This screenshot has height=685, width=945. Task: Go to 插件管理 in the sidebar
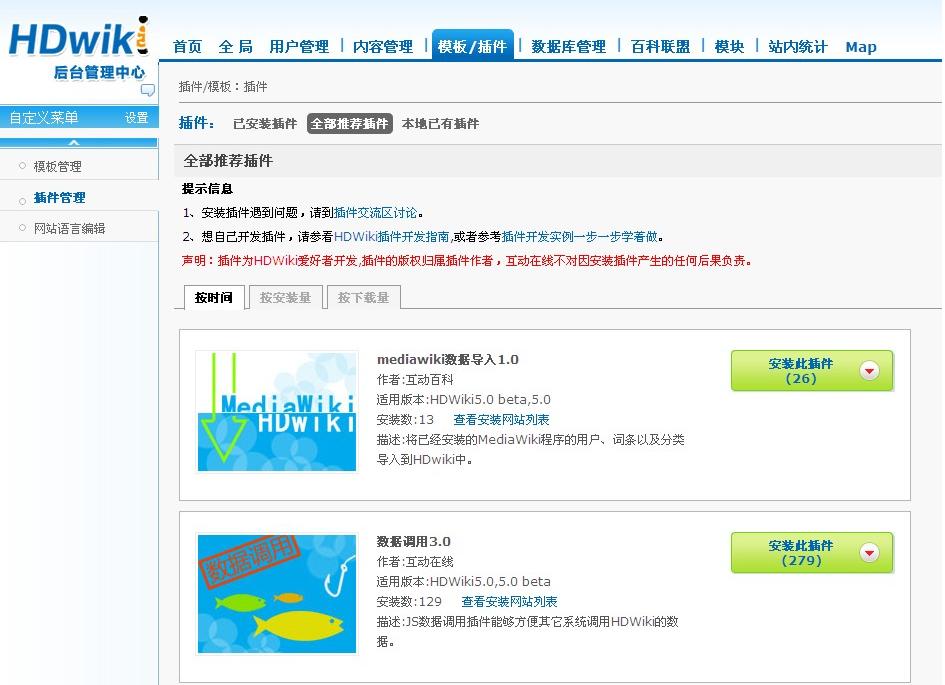[59, 198]
